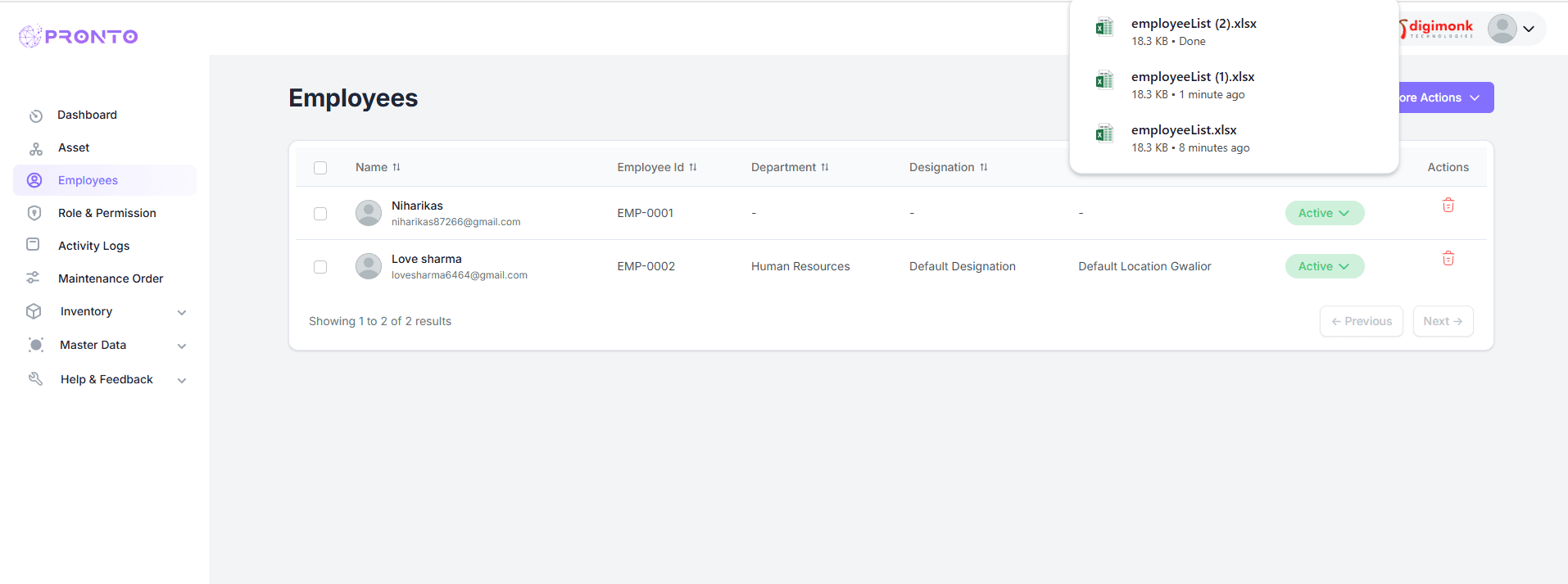This screenshot has width=1568, height=584.
Task: Toggle the select-all employees checkbox
Action: click(320, 168)
